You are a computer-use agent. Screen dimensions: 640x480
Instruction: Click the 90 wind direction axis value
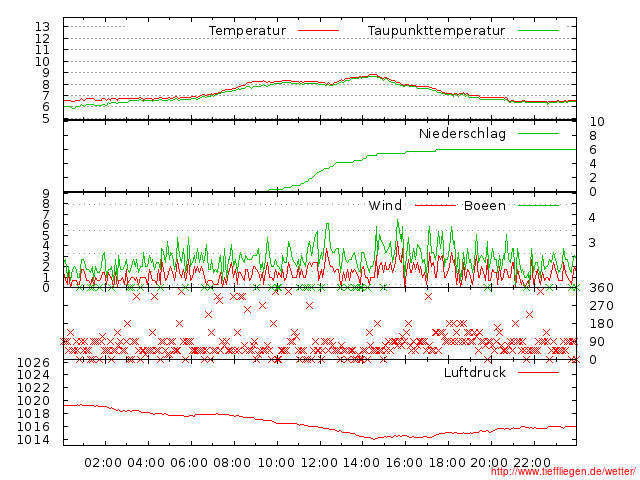coord(597,342)
